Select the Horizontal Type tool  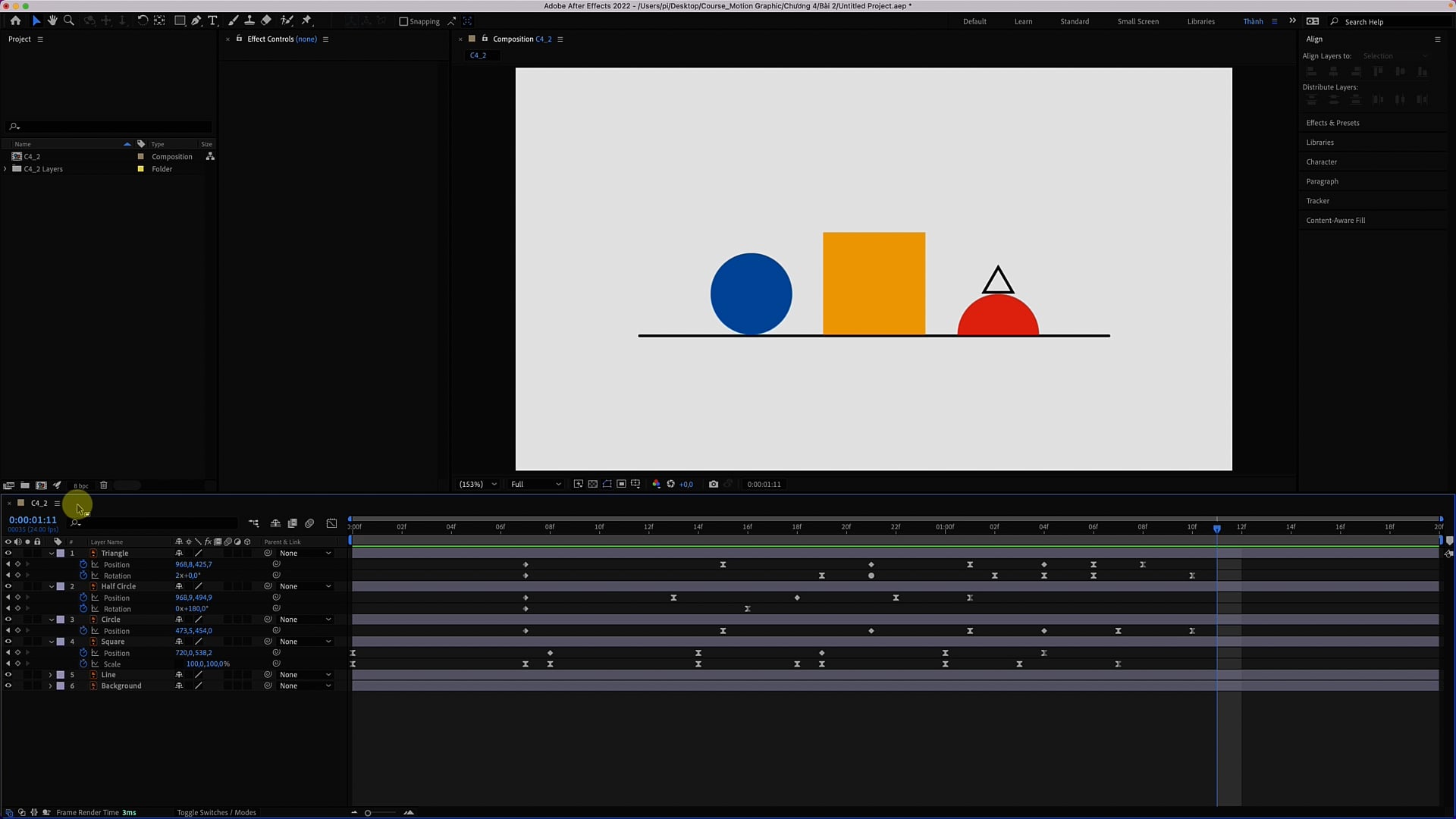tap(212, 20)
